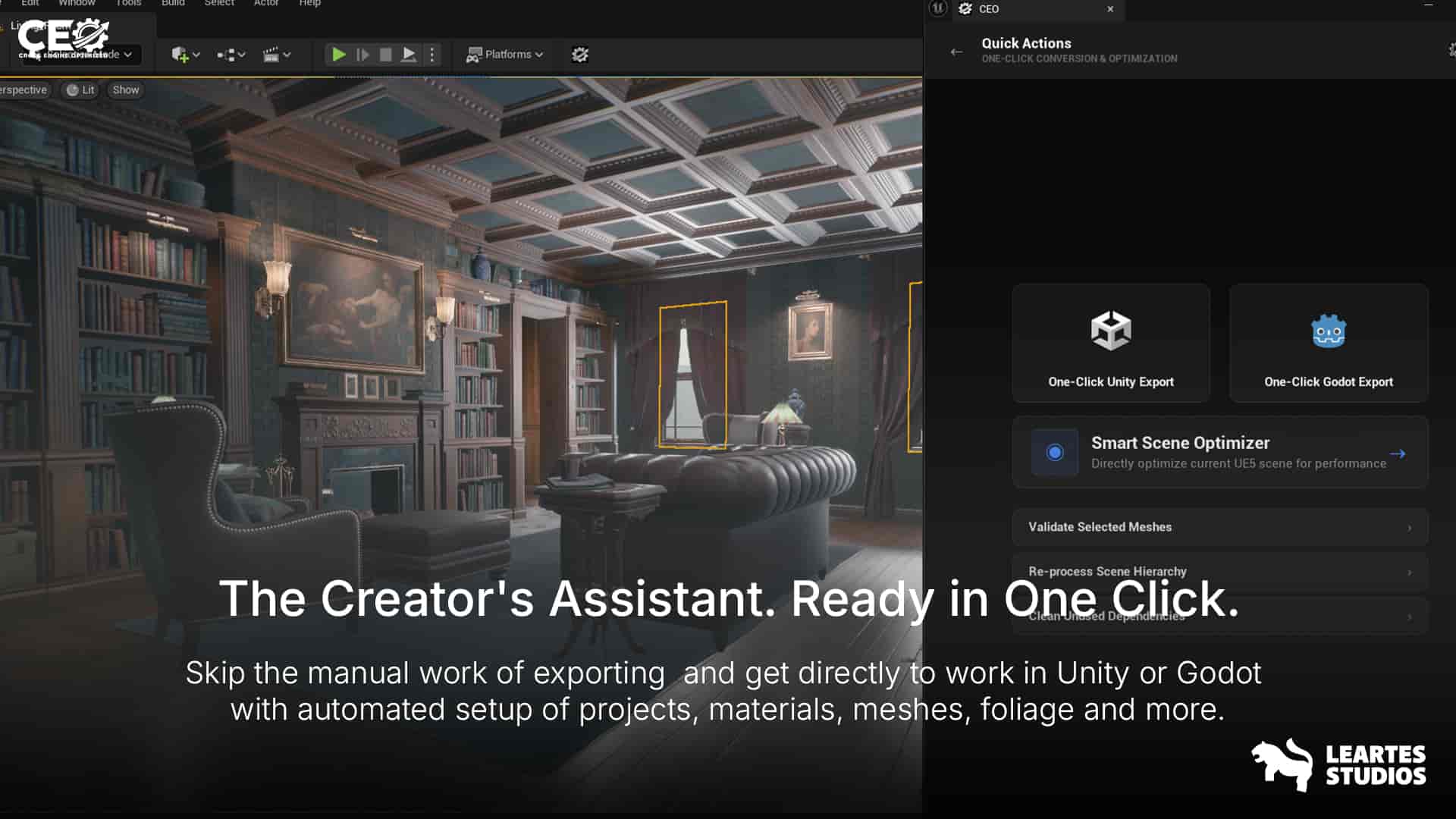
Task: Open the play options three-dot menu
Action: tap(432, 55)
